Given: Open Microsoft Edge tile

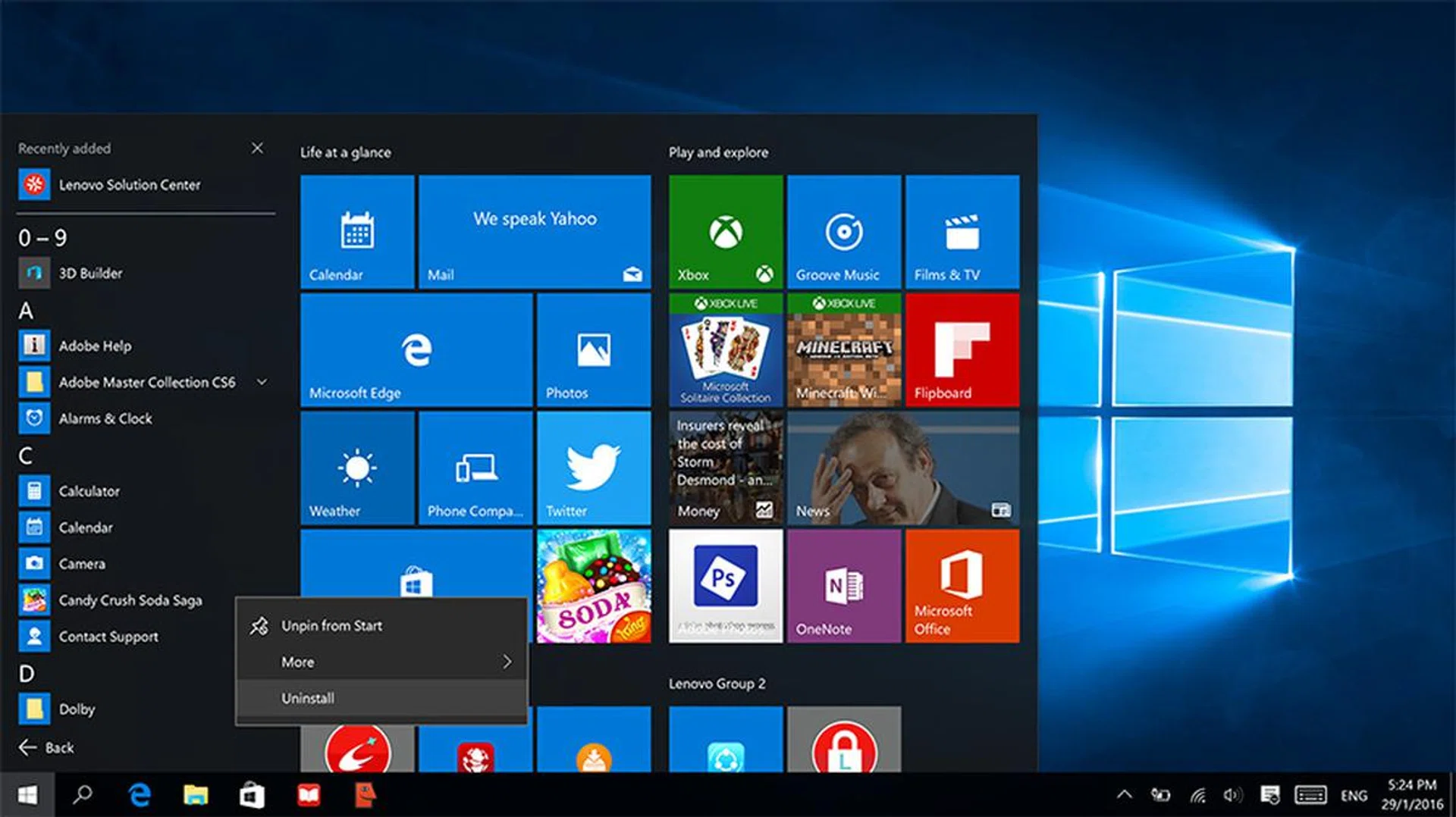Looking at the screenshot, I should (x=416, y=349).
